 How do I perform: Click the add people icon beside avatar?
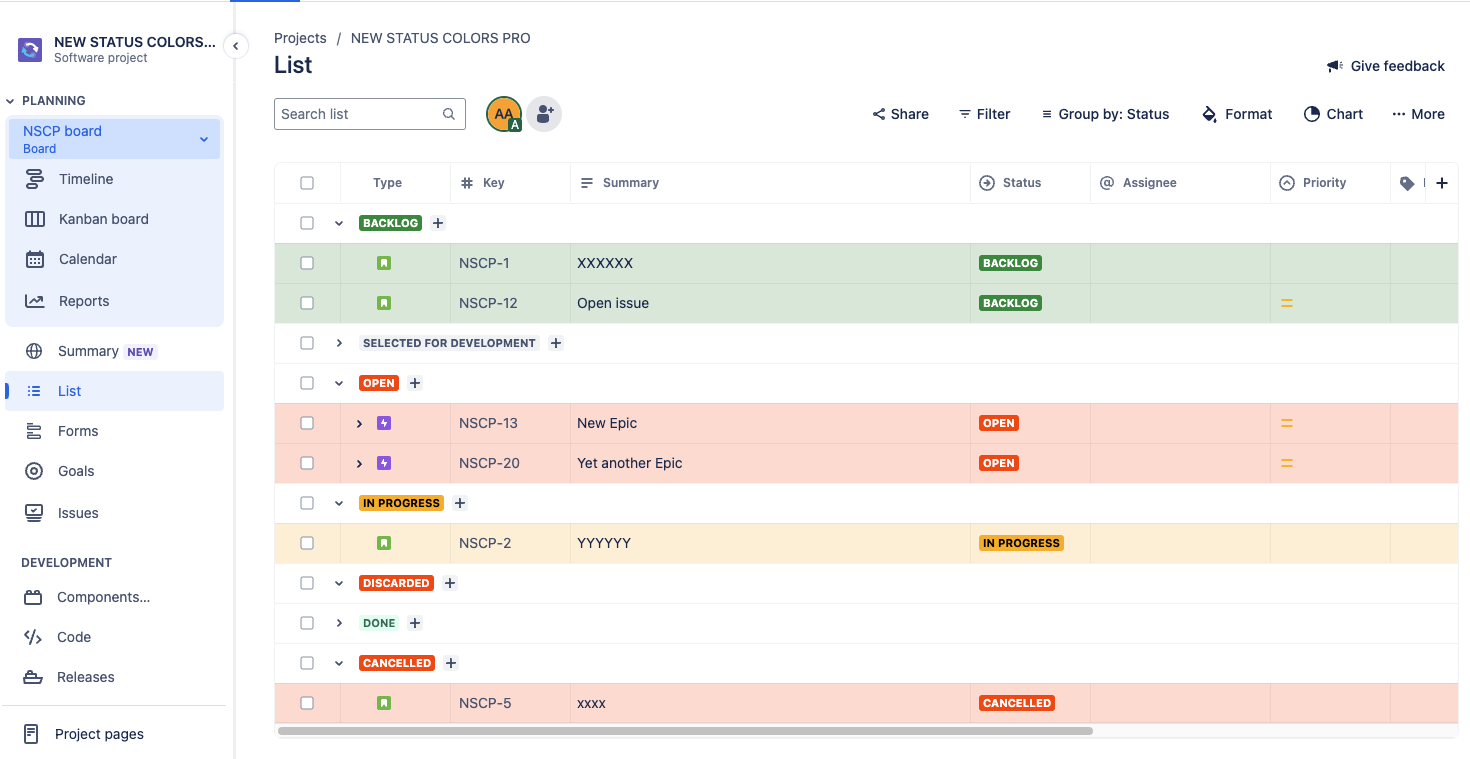[x=544, y=114]
